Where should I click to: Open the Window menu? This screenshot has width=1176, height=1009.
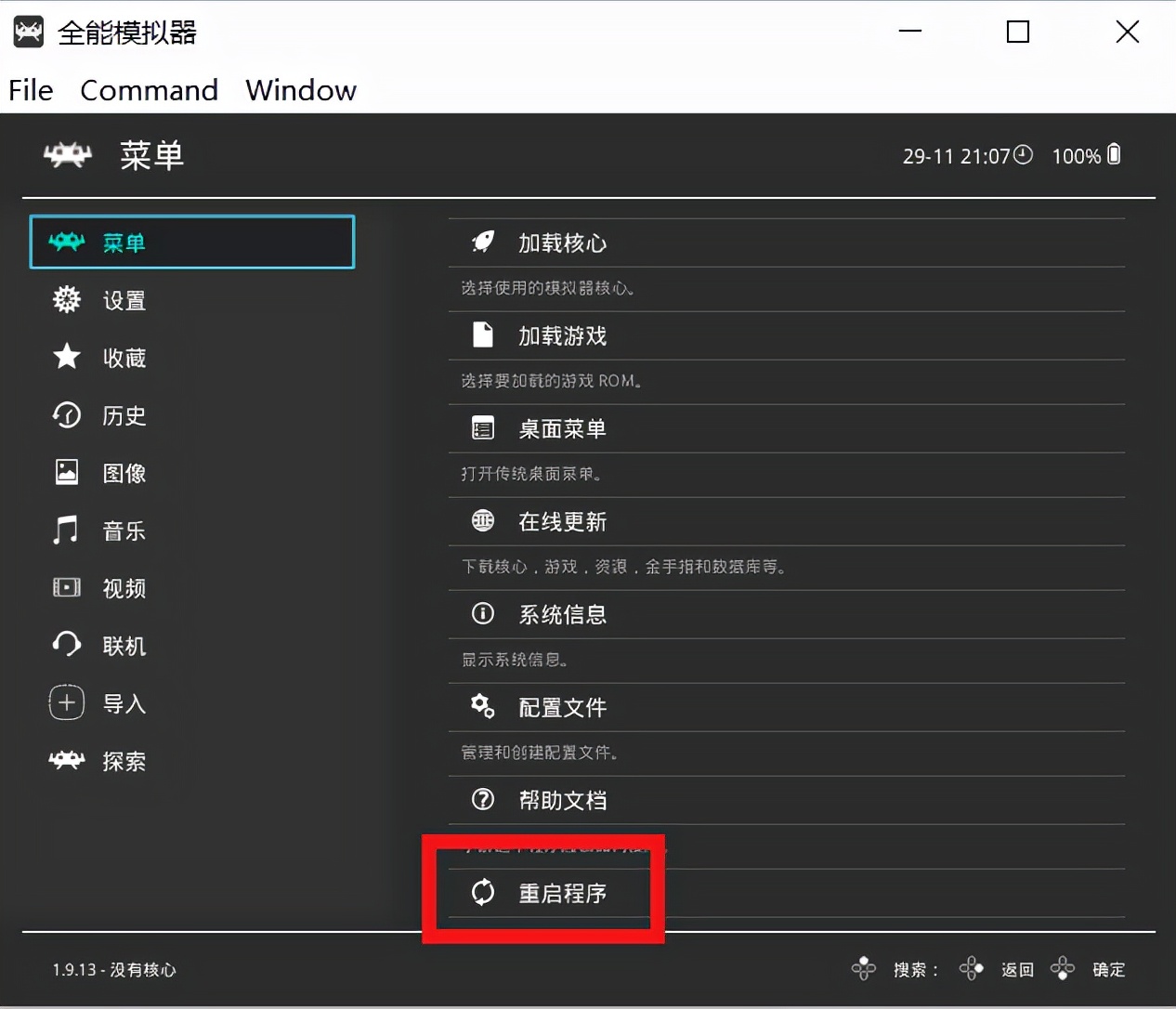tap(300, 90)
